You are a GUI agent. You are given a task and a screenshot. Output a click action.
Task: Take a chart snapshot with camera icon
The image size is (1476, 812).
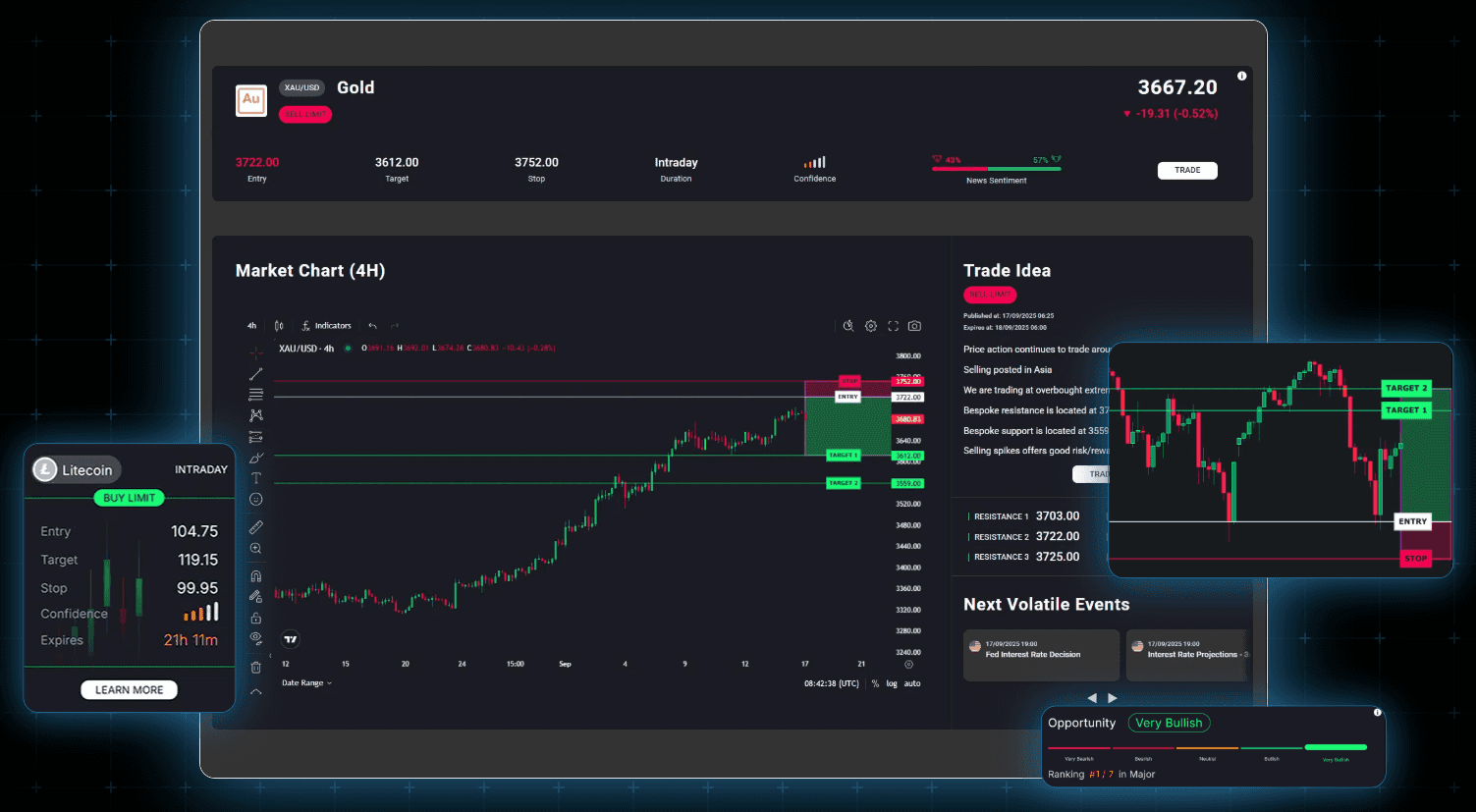914,326
